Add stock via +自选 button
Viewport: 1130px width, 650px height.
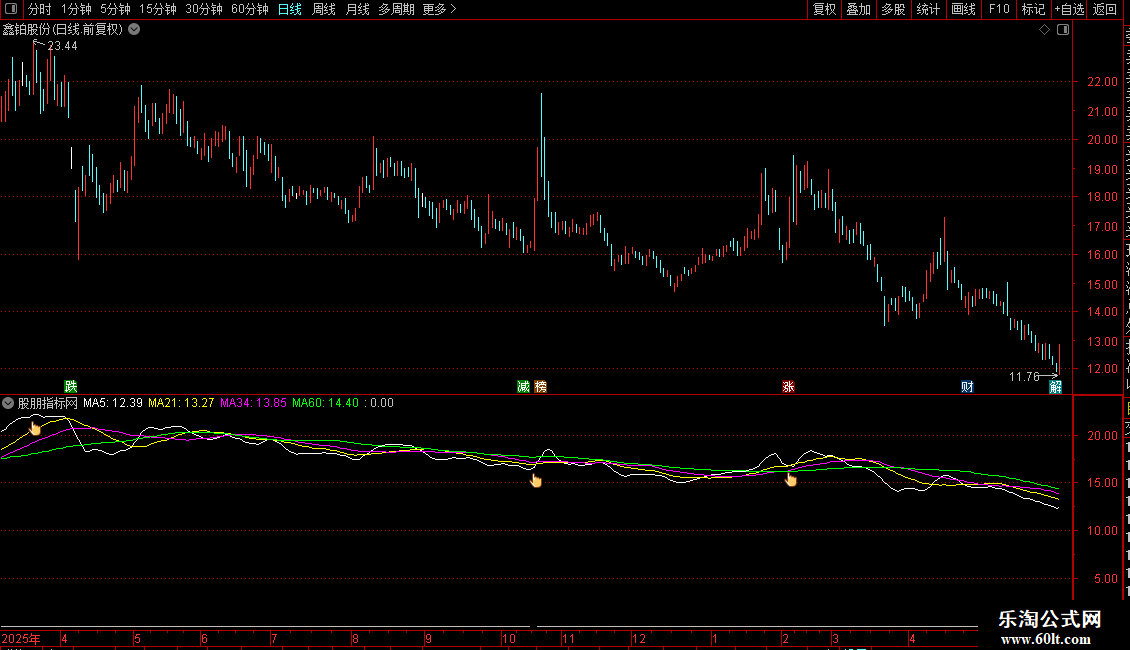click(x=1069, y=9)
